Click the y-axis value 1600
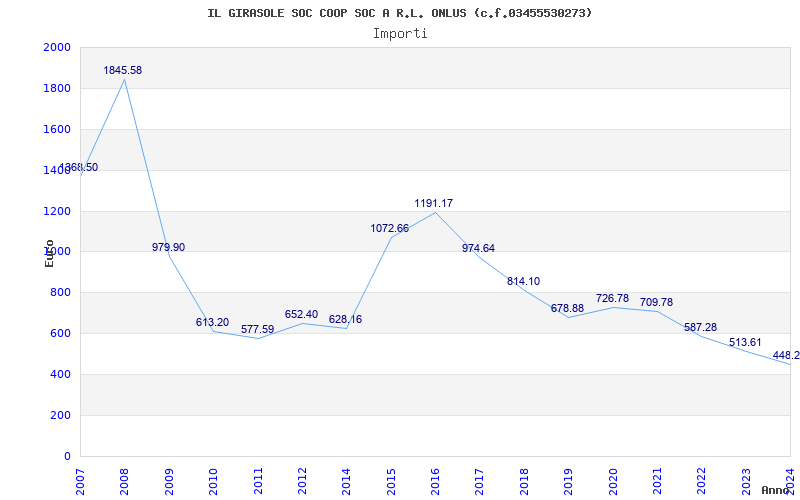Screen dimensions: 800x500 (57, 129)
